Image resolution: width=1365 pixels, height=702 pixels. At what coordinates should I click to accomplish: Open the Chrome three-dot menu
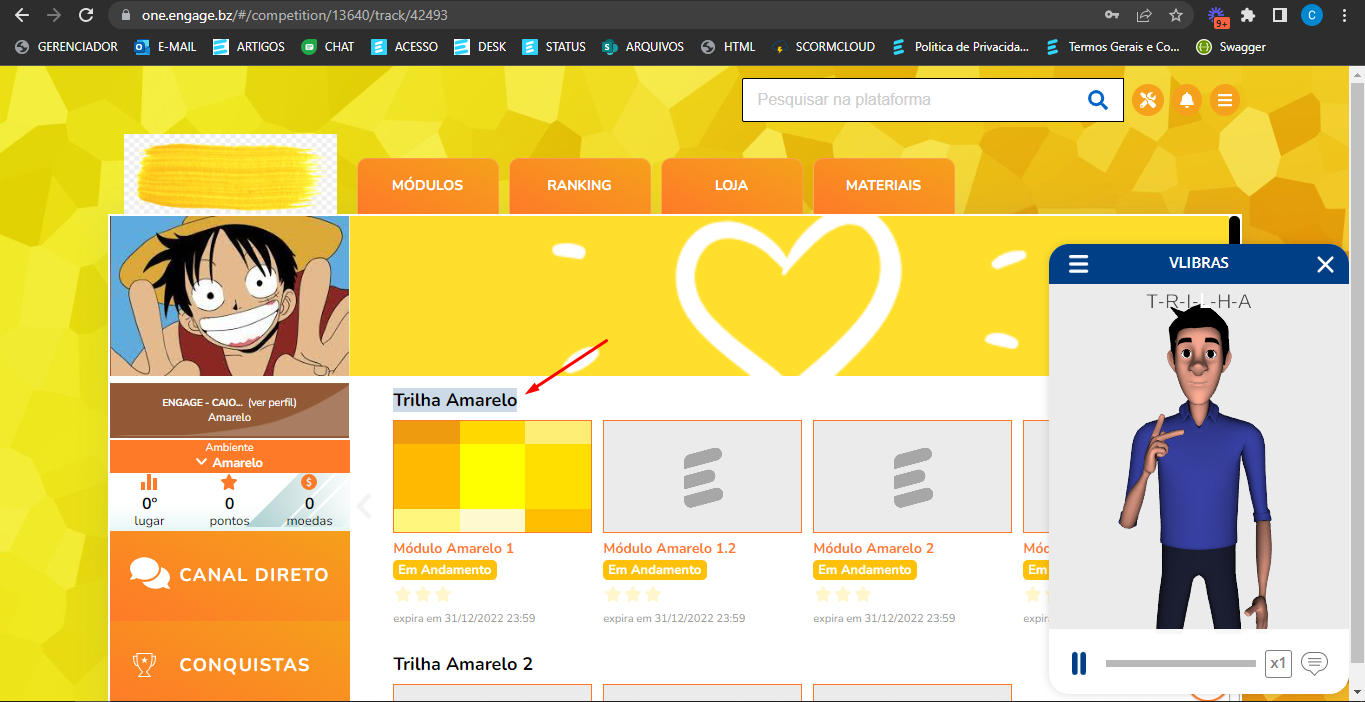click(1344, 15)
